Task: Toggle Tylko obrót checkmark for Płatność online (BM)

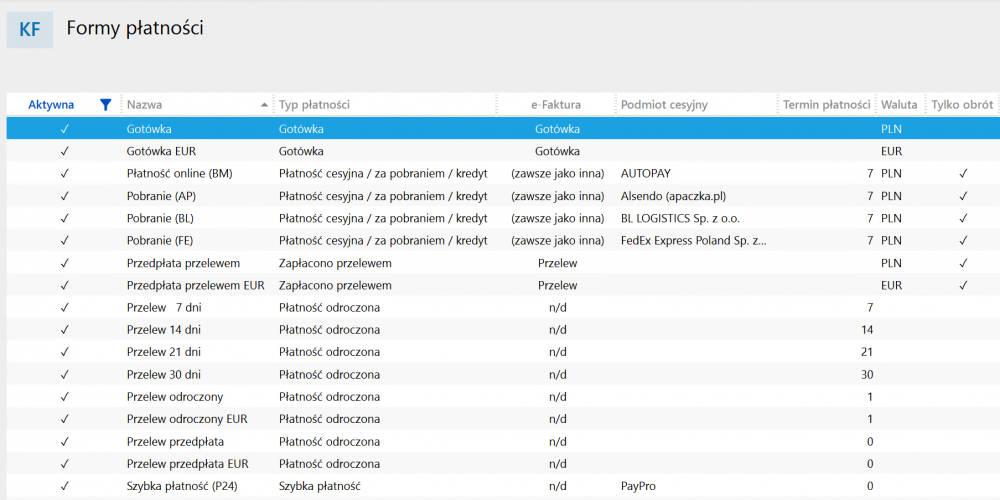Action: coord(963,173)
